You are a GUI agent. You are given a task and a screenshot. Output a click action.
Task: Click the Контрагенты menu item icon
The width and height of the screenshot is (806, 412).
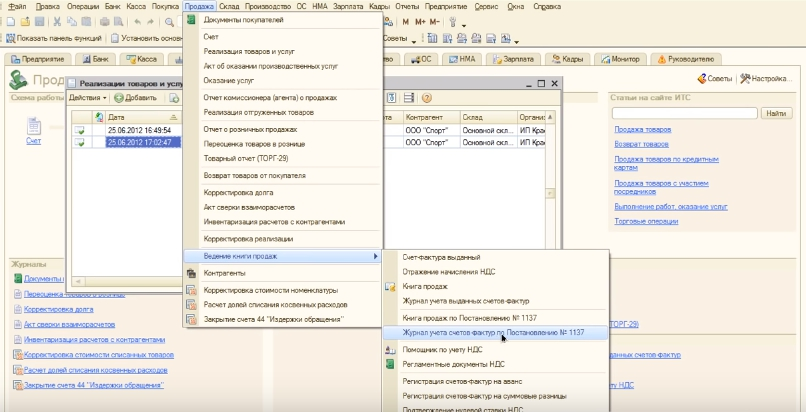(192, 273)
